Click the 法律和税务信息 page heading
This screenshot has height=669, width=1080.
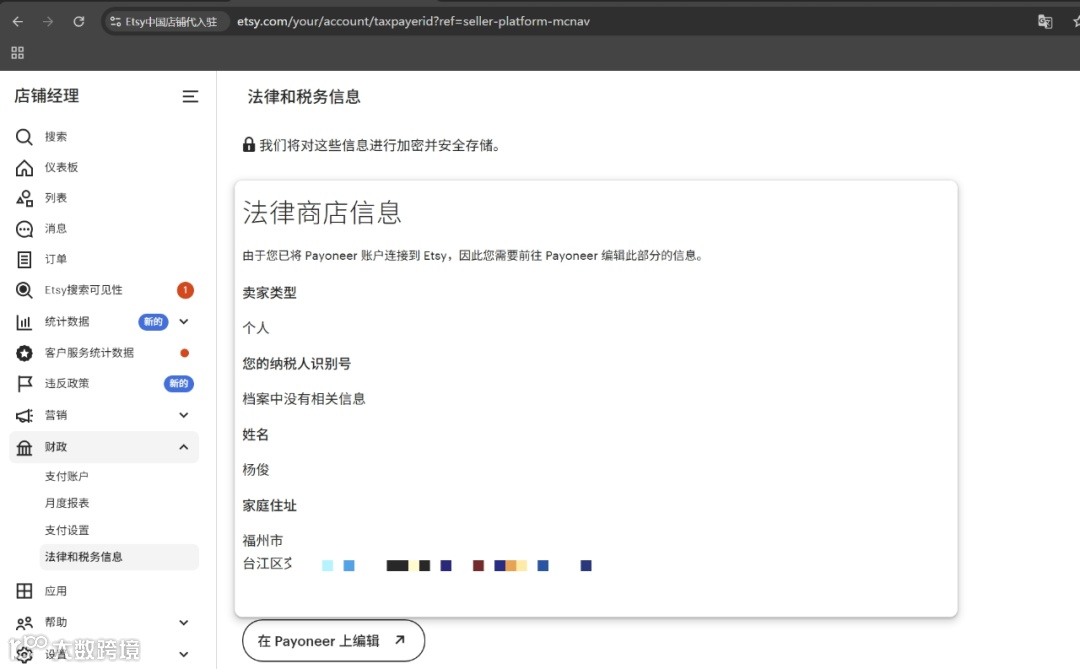(x=304, y=97)
